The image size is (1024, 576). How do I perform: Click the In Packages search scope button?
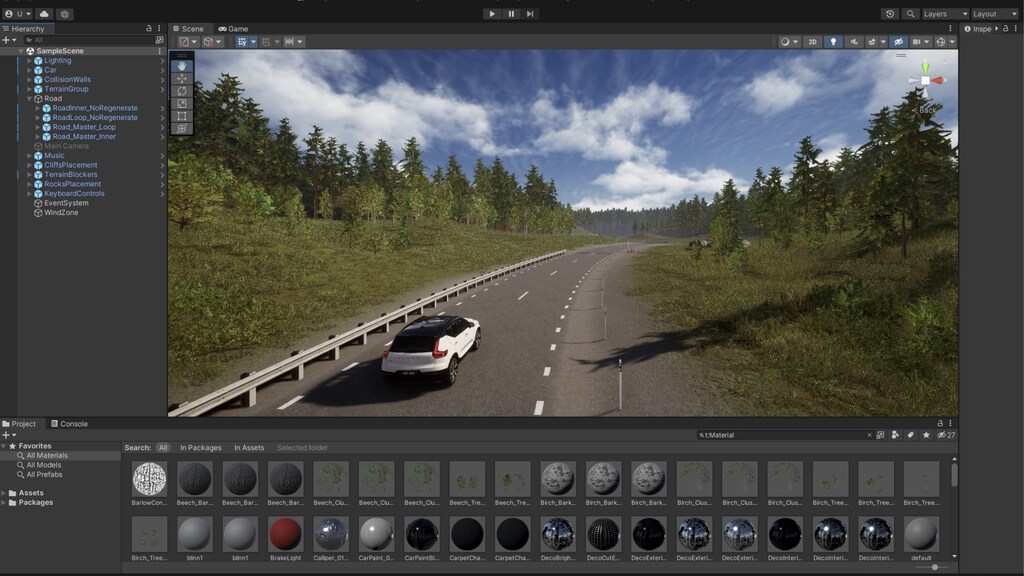[x=199, y=447]
